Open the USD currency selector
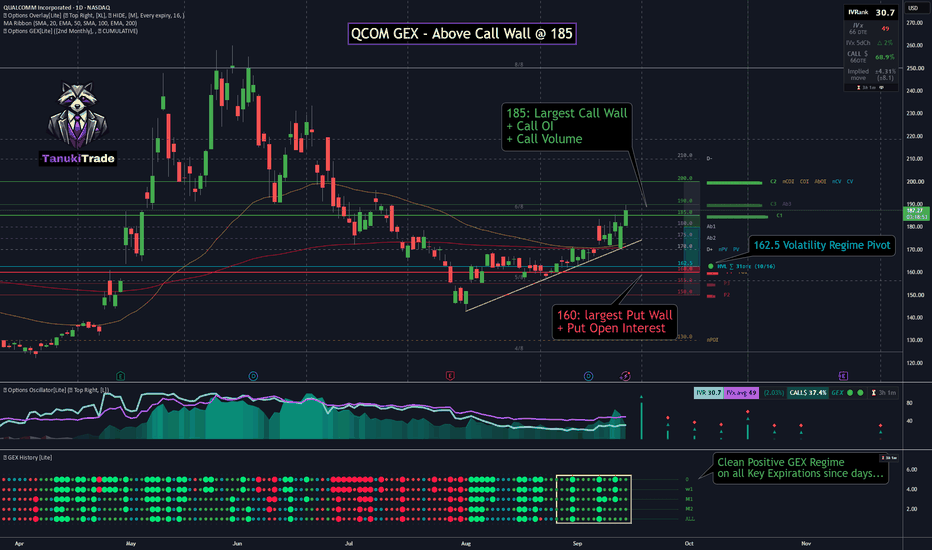Viewport: 932px width, 550px height. [912, 8]
